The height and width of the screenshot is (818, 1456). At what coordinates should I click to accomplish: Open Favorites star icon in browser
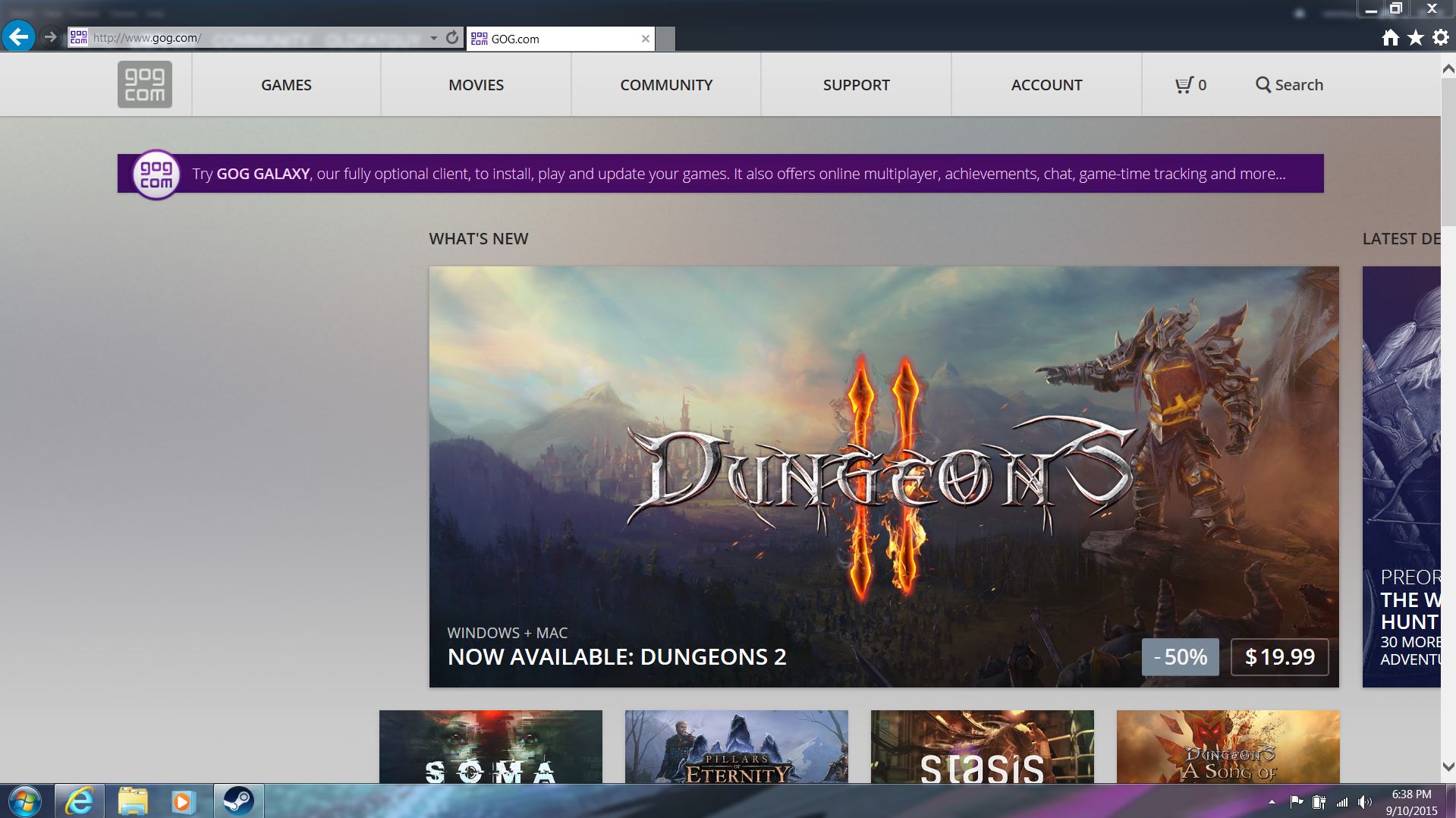coord(1416,37)
